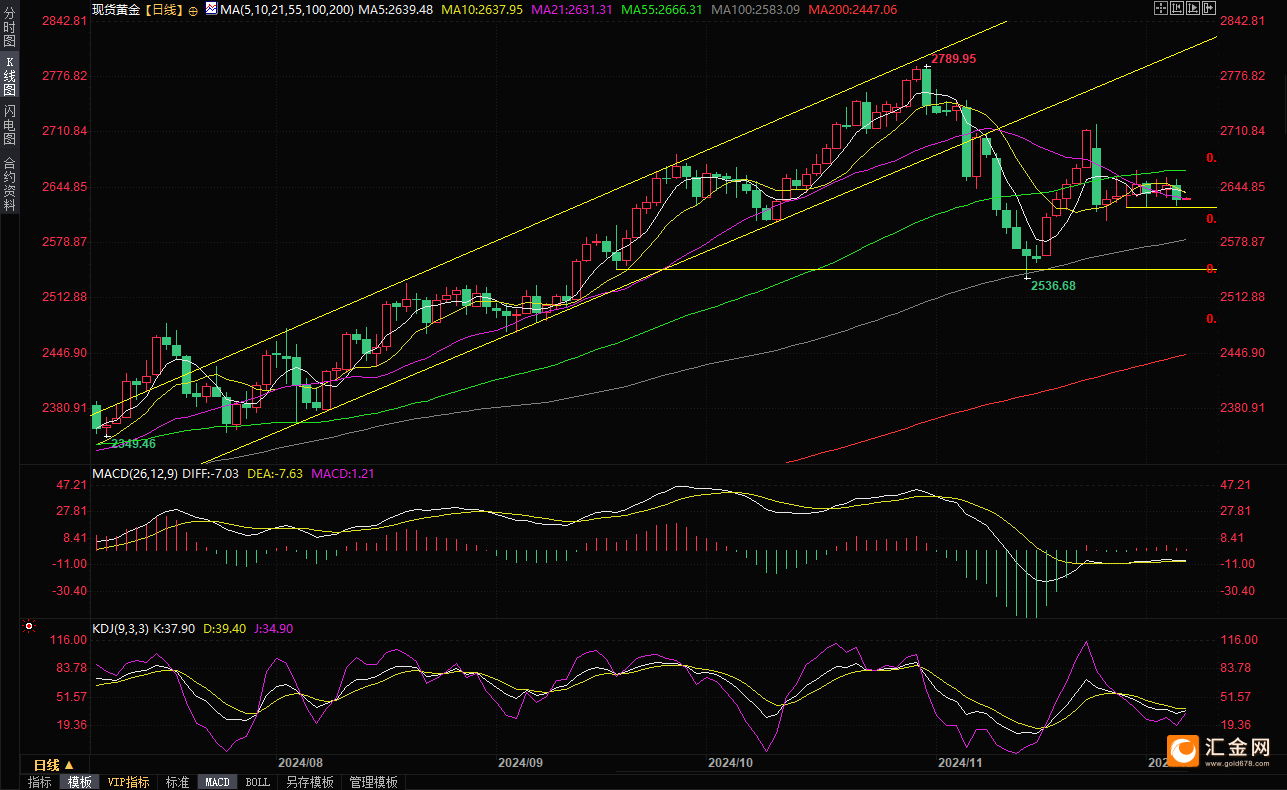This screenshot has height=790, width=1287.
Task: Click the DEA:-7.63 readout
Action: tap(275, 473)
